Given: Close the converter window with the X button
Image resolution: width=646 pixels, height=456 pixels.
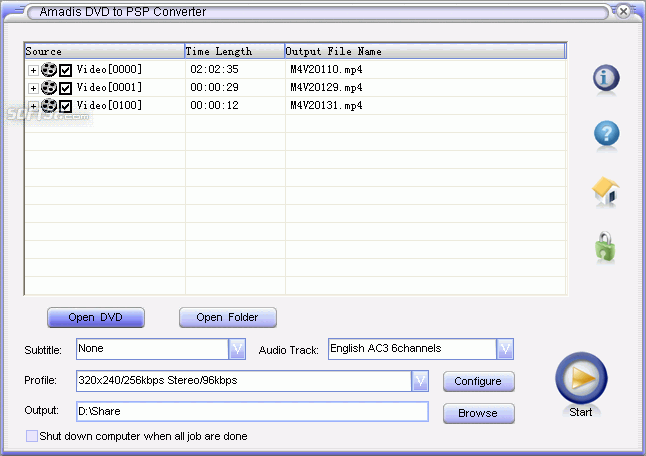Looking at the screenshot, I should (624, 11).
